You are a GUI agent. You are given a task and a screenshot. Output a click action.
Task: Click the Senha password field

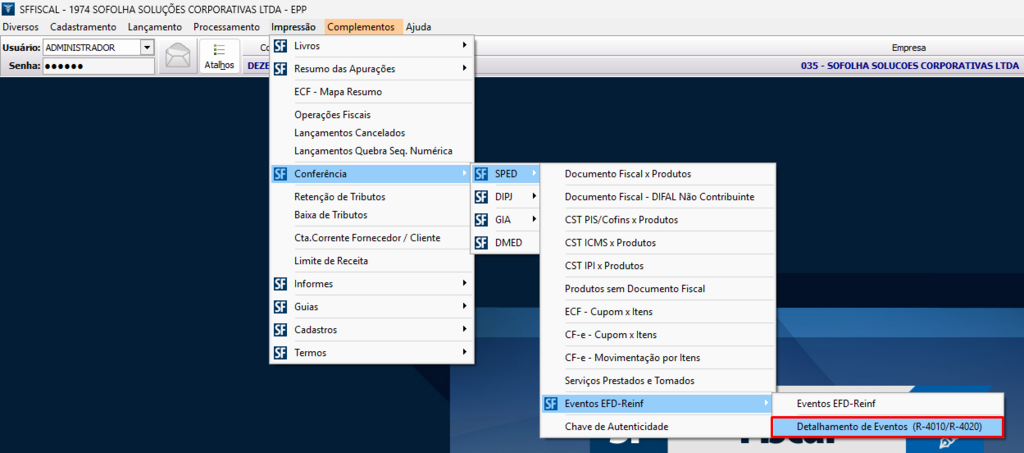click(x=98, y=67)
